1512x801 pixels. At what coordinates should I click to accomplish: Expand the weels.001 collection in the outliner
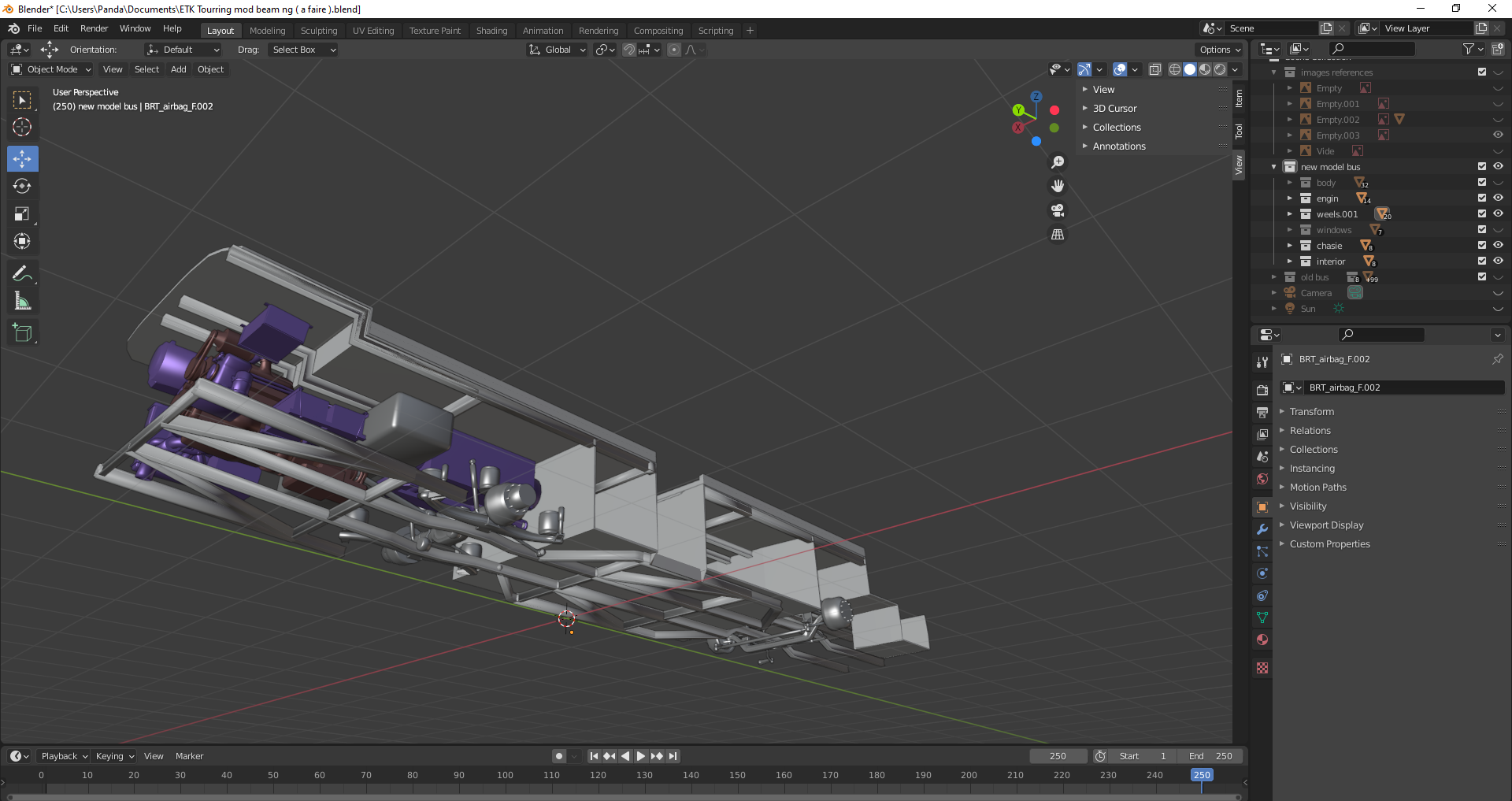1289,214
